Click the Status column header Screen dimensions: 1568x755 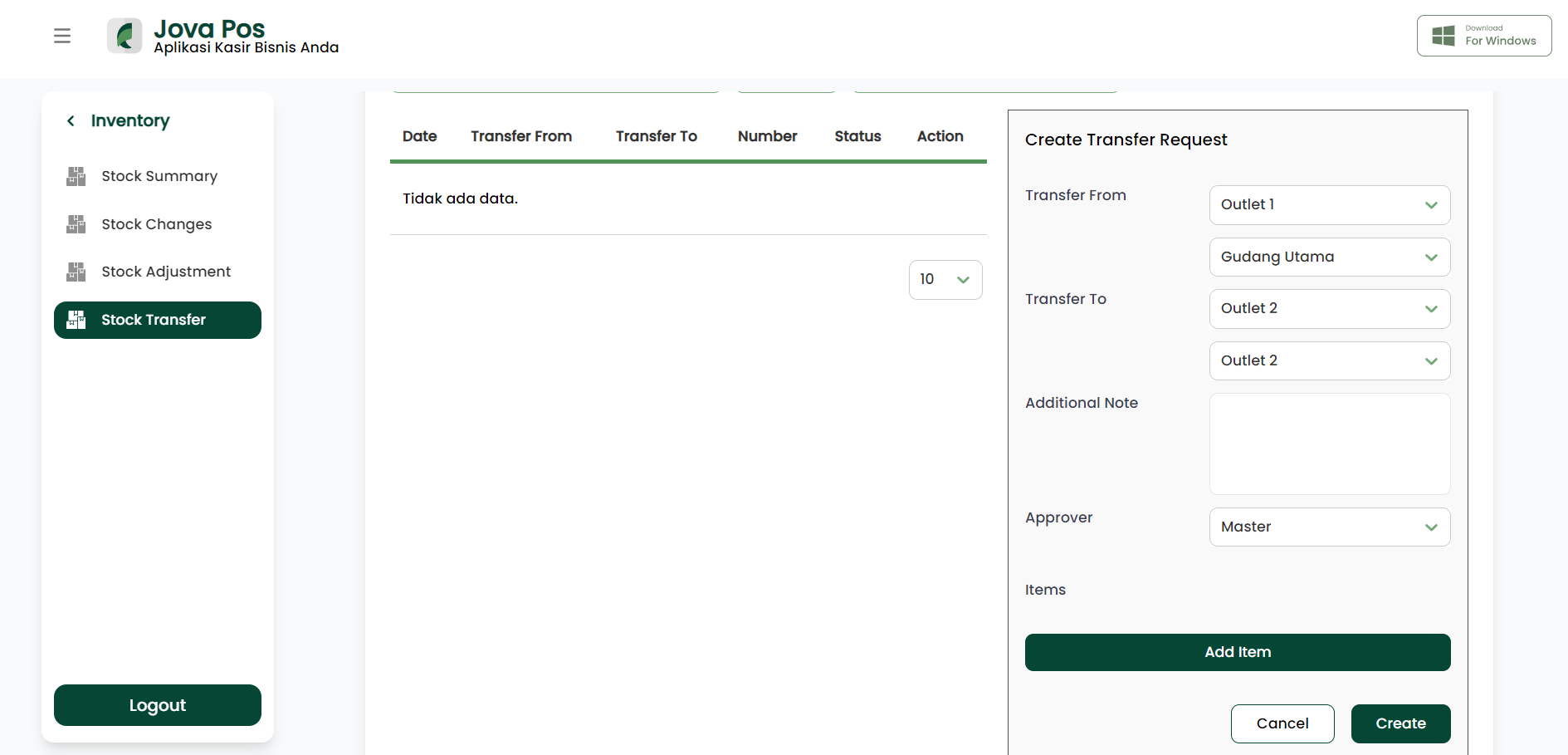click(x=858, y=136)
